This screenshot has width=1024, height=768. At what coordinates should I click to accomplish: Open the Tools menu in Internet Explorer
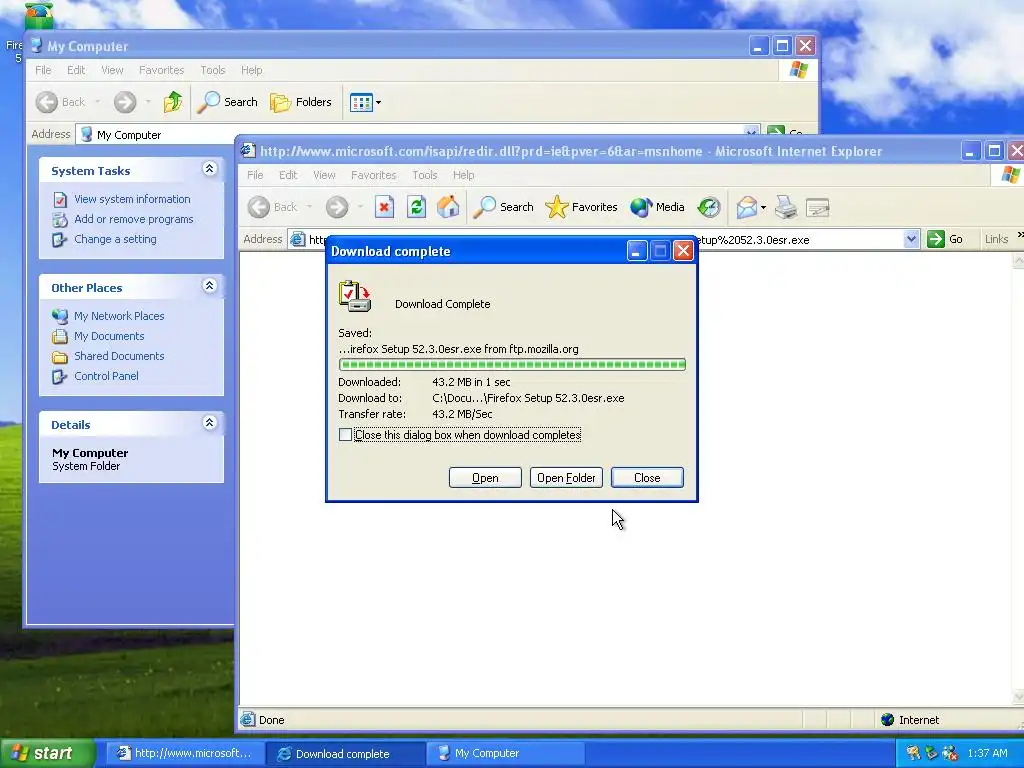click(x=424, y=175)
